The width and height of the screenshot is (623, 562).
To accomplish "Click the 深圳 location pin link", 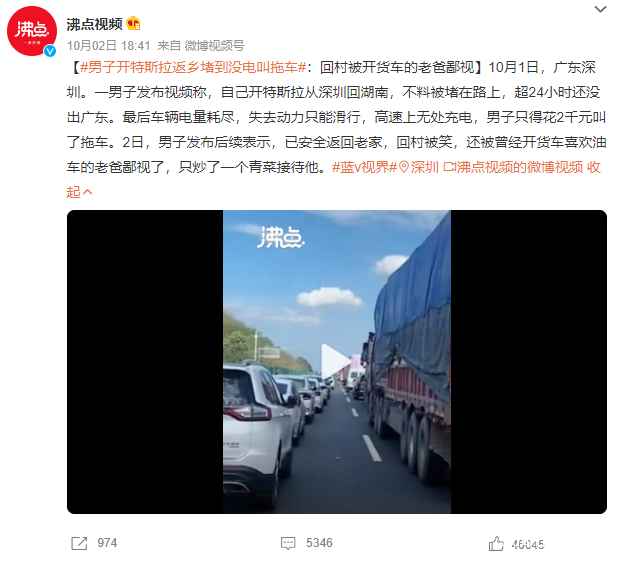I will click(419, 167).
